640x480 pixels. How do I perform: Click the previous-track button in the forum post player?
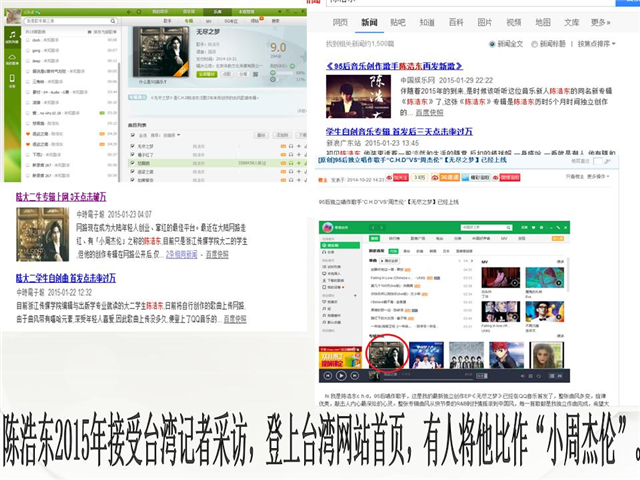point(327,376)
